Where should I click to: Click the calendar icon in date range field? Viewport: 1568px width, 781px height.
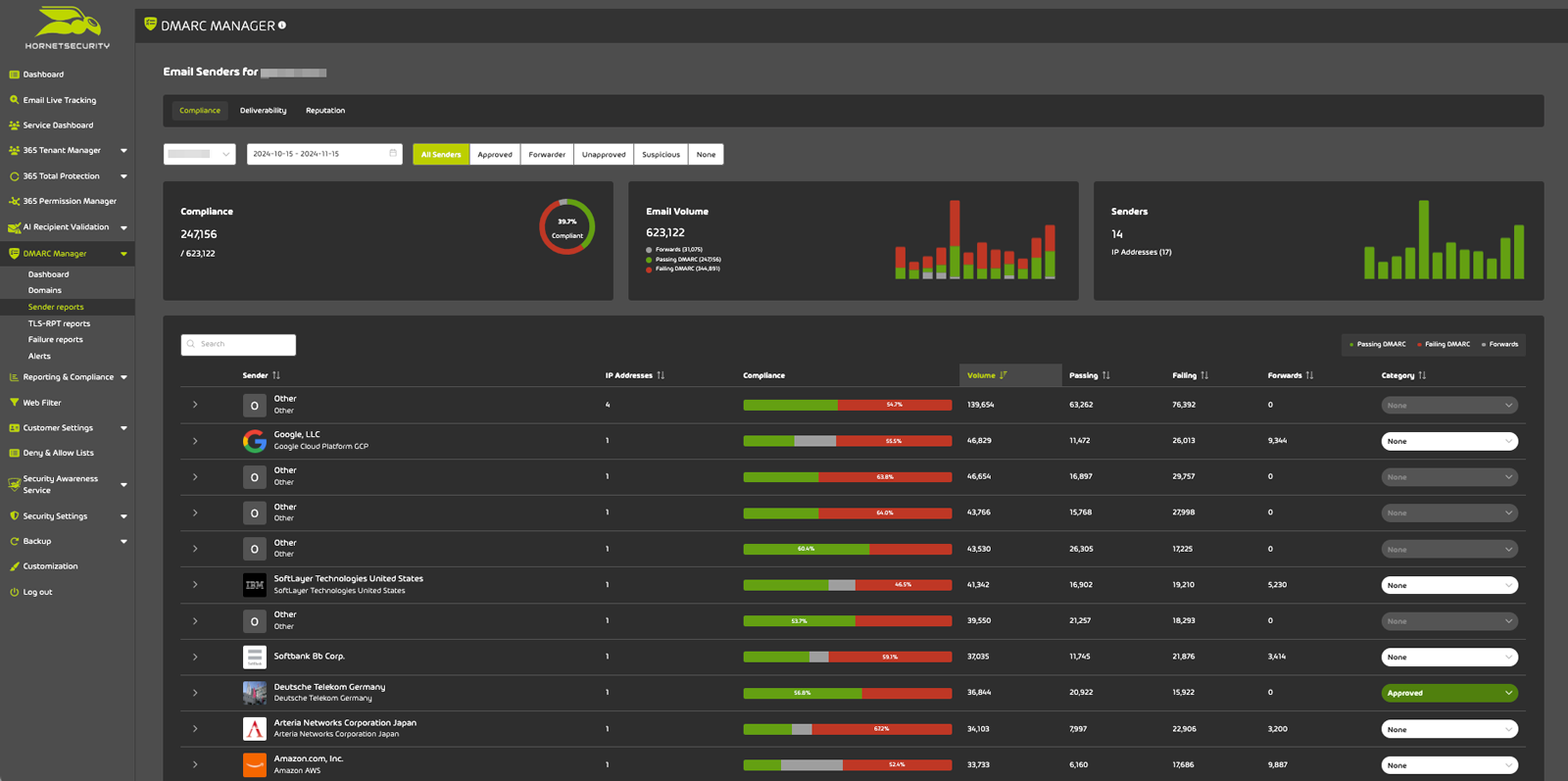393,154
